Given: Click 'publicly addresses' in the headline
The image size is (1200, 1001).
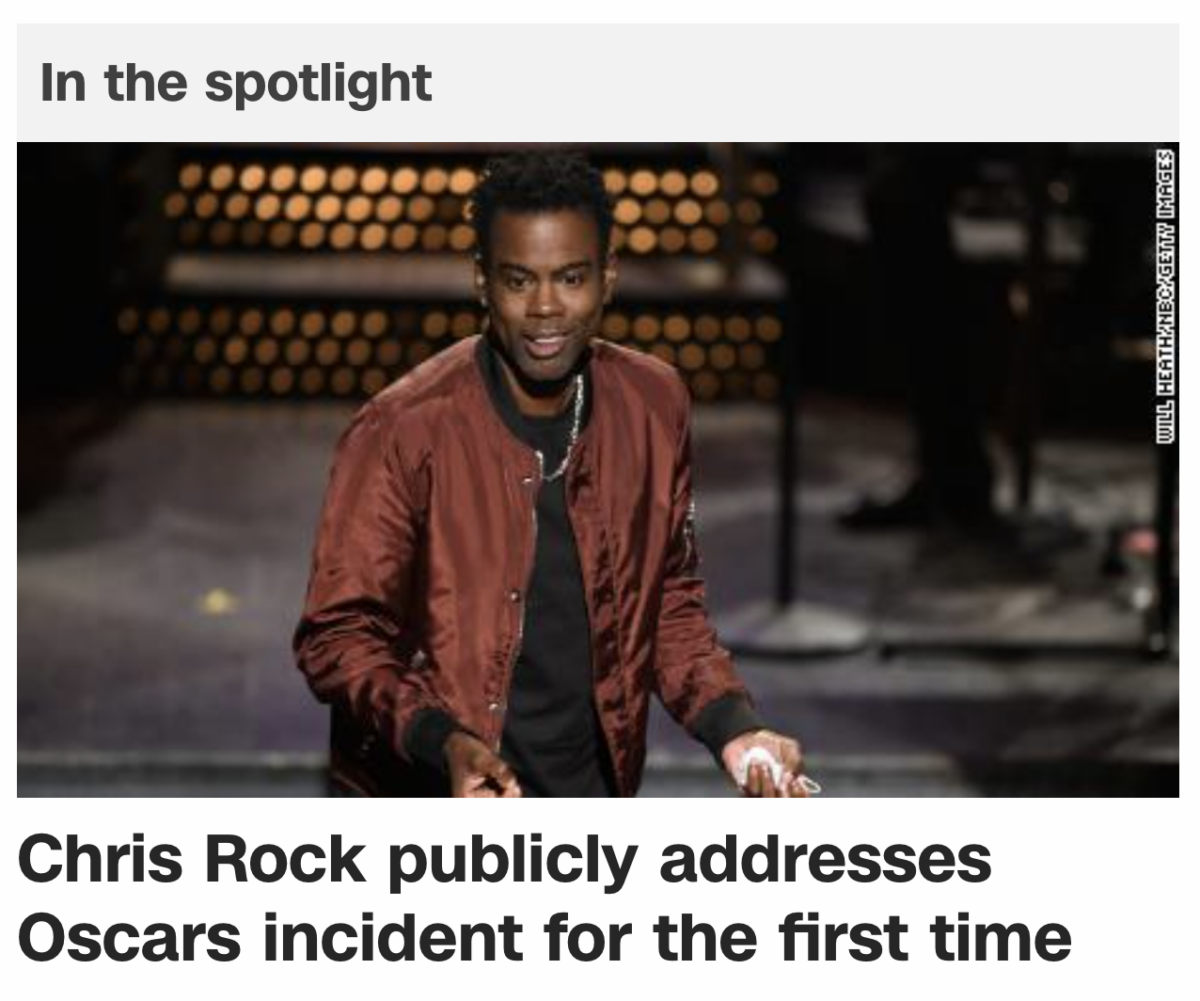Looking at the screenshot, I should [x=689, y=860].
